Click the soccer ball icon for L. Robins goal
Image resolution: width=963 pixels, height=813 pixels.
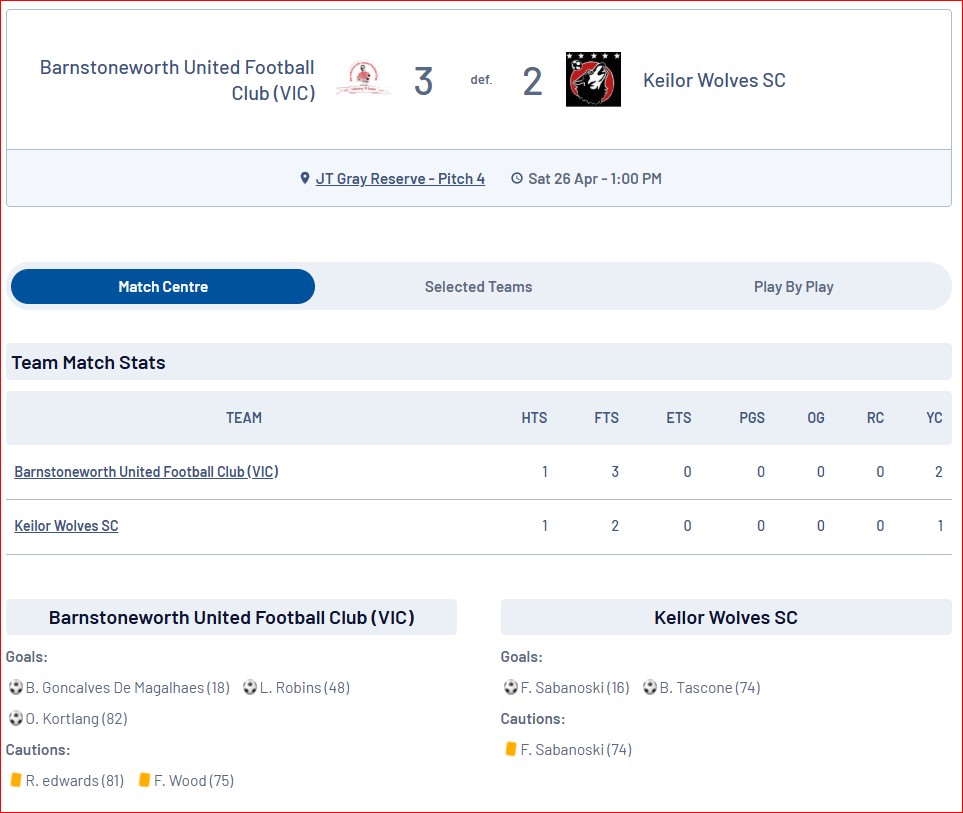(x=250, y=687)
